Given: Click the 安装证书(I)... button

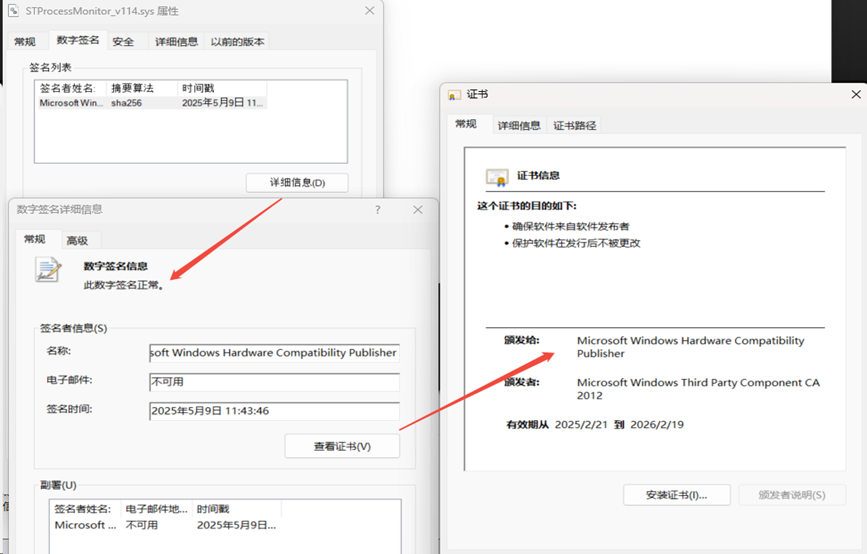Looking at the screenshot, I should (x=677, y=495).
